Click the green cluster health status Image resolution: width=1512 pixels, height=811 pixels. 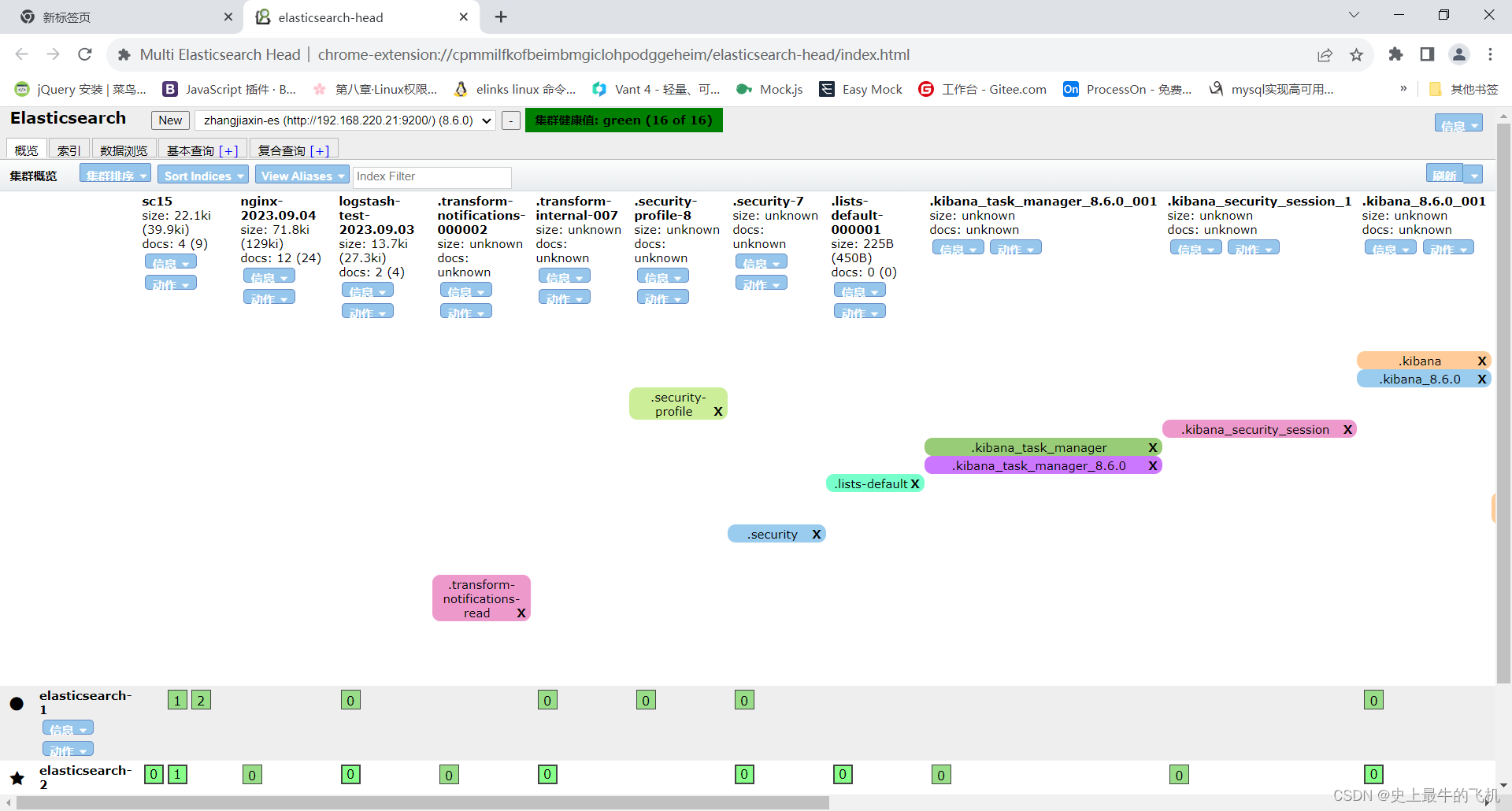click(x=624, y=120)
